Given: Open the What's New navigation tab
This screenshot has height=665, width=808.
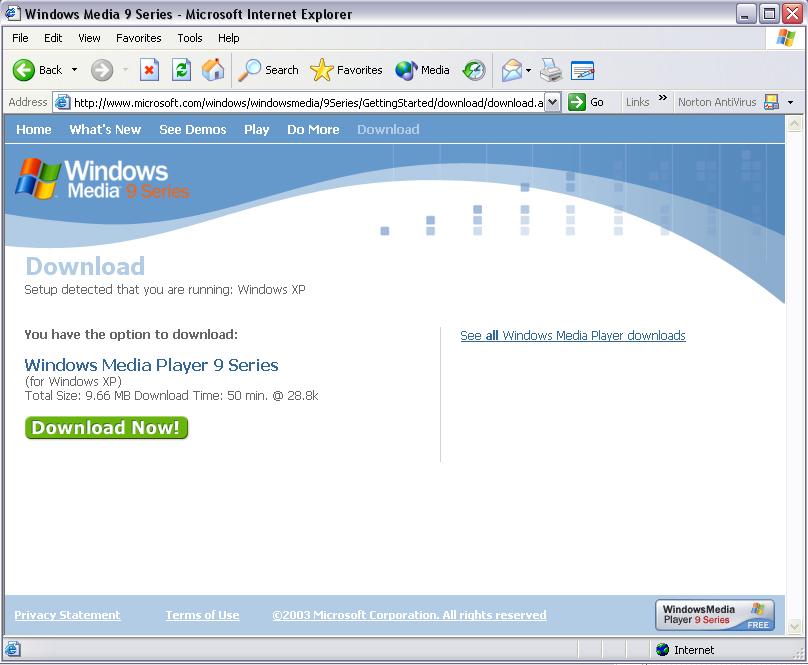Looking at the screenshot, I should click(105, 130).
